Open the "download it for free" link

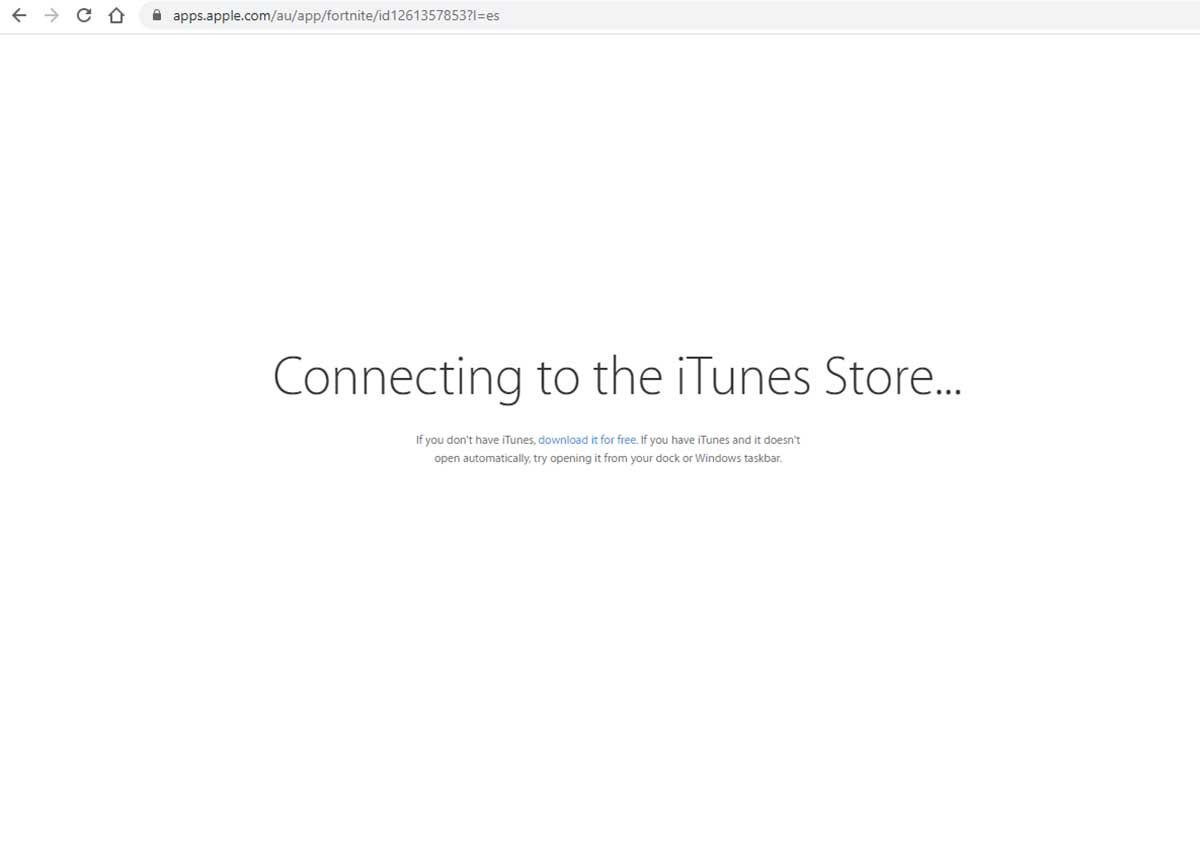(x=587, y=440)
